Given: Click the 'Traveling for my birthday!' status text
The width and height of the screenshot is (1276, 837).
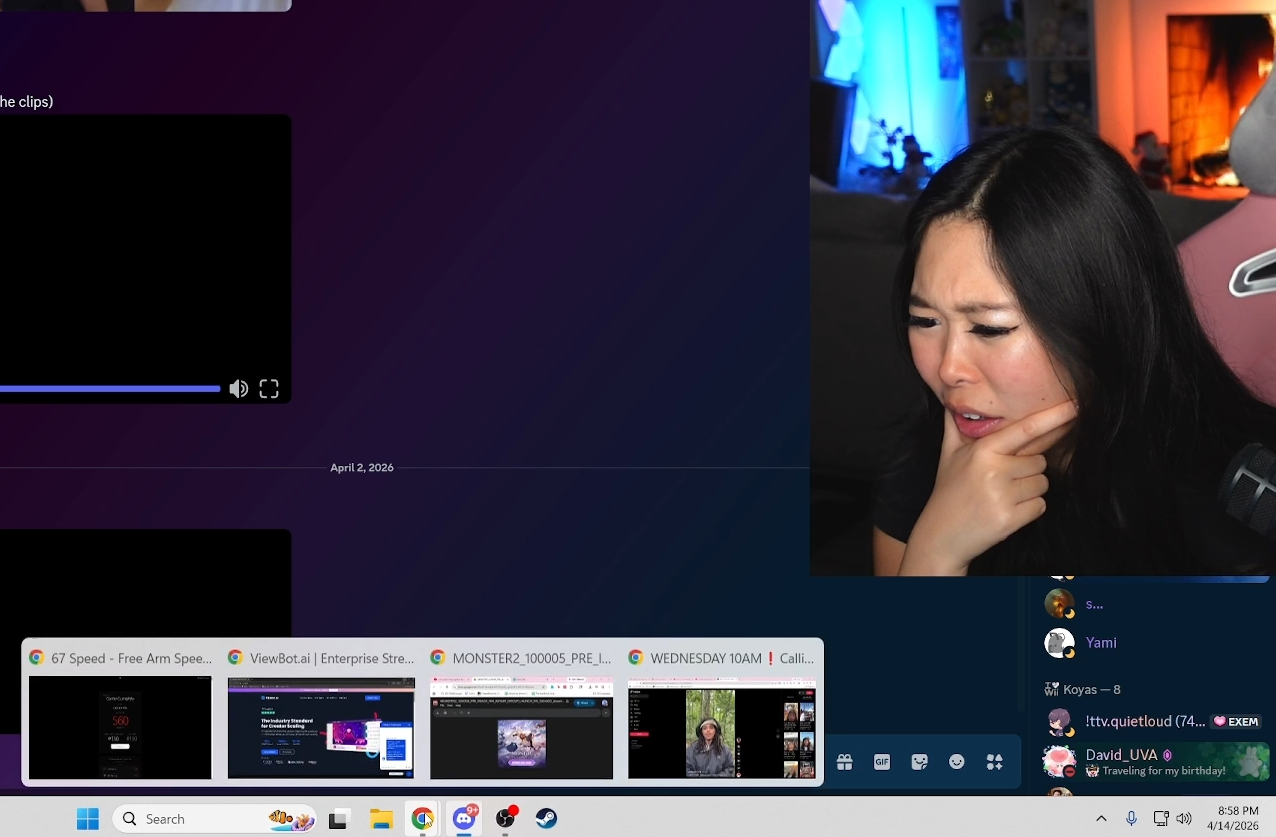Looking at the screenshot, I should [x=1164, y=771].
